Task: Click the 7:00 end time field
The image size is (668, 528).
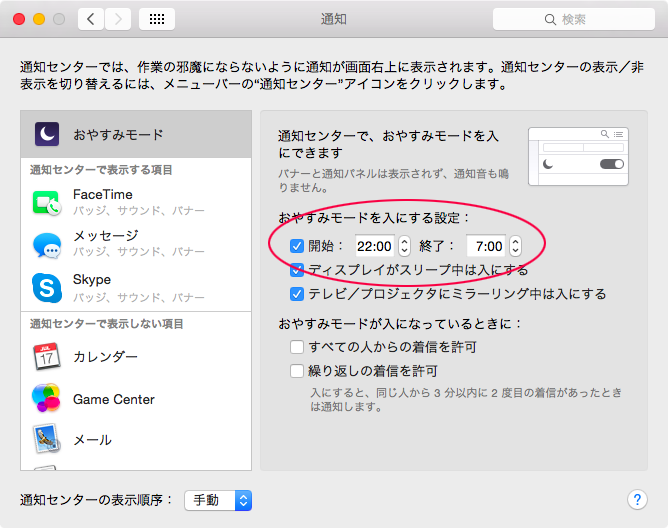Action: point(486,246)
